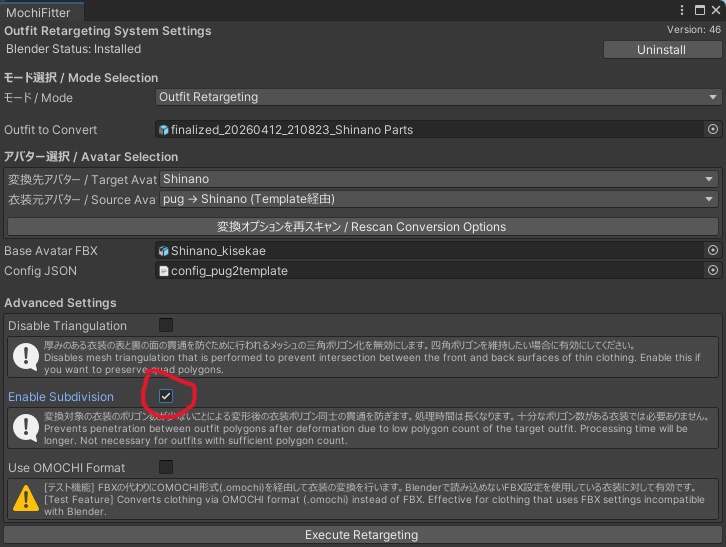Click the Config JSON label

[40, 270]
